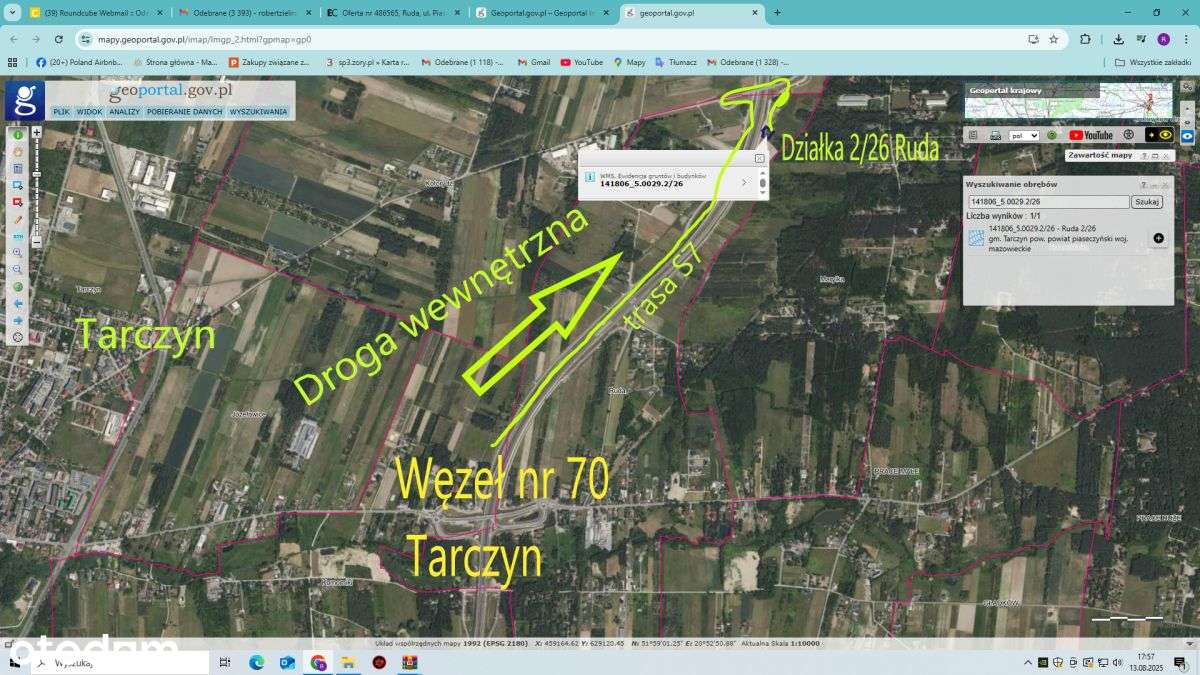Select the green info identify tool

click(x=18, y=135)
